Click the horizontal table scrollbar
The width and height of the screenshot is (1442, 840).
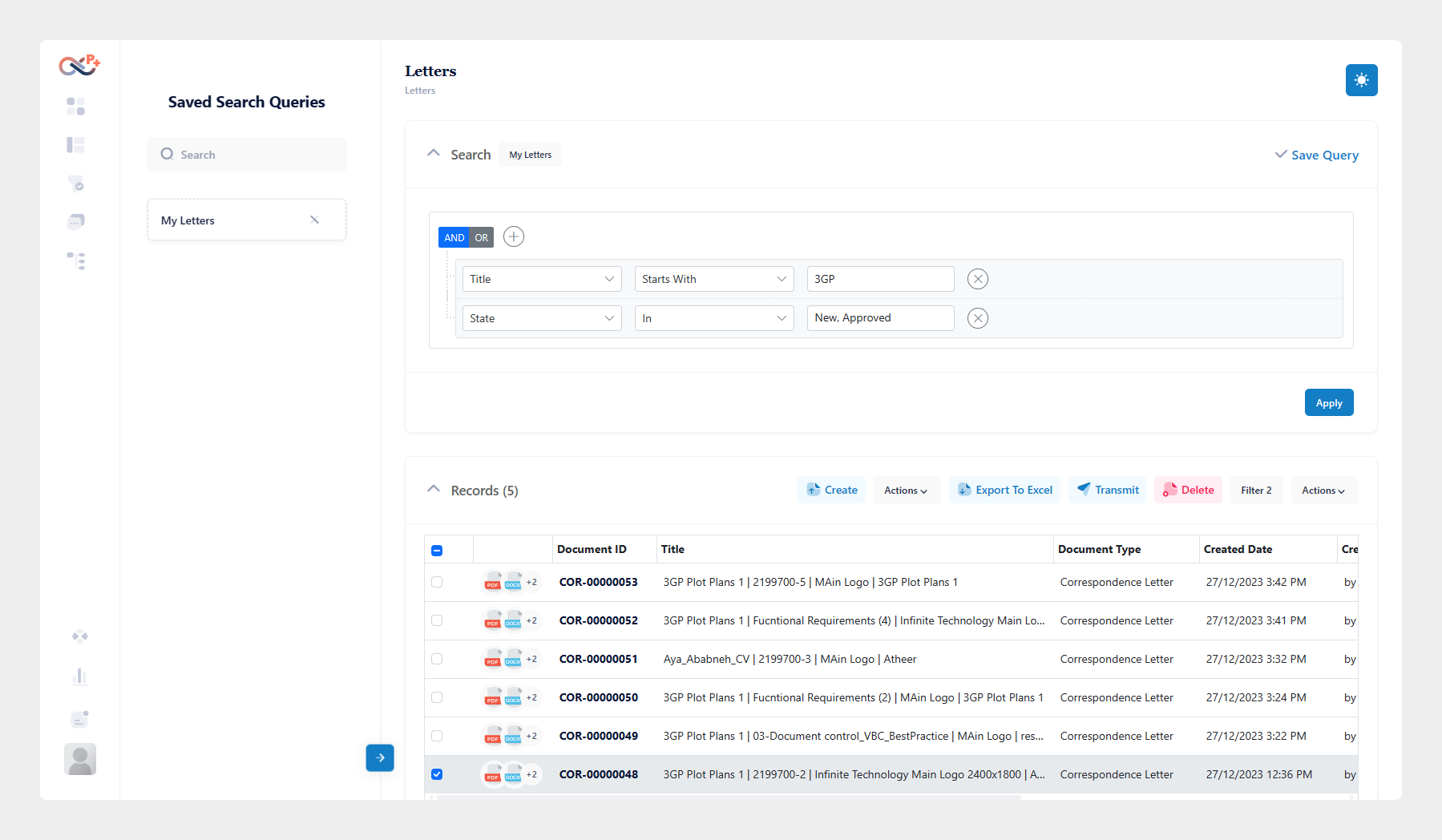[727, 797]
